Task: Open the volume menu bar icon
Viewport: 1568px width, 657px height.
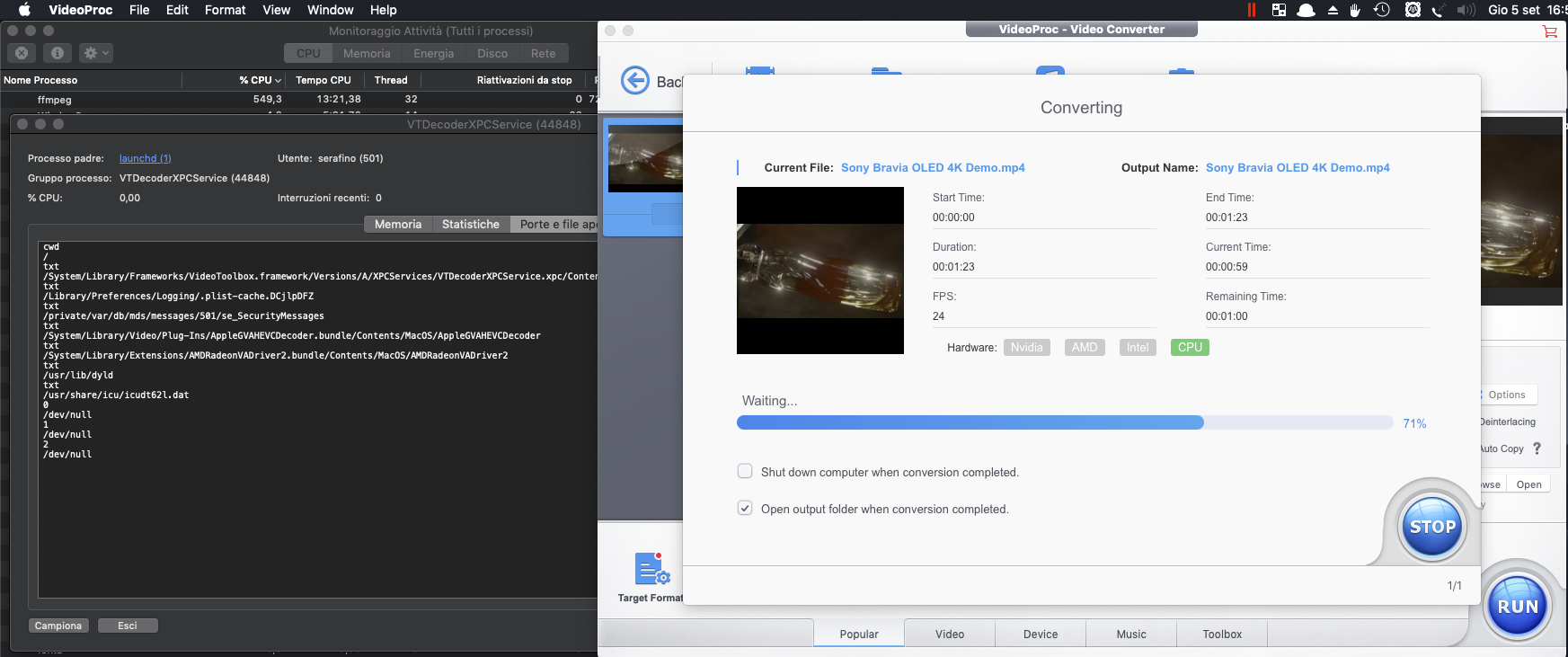Action: (x=1466, y=10)
